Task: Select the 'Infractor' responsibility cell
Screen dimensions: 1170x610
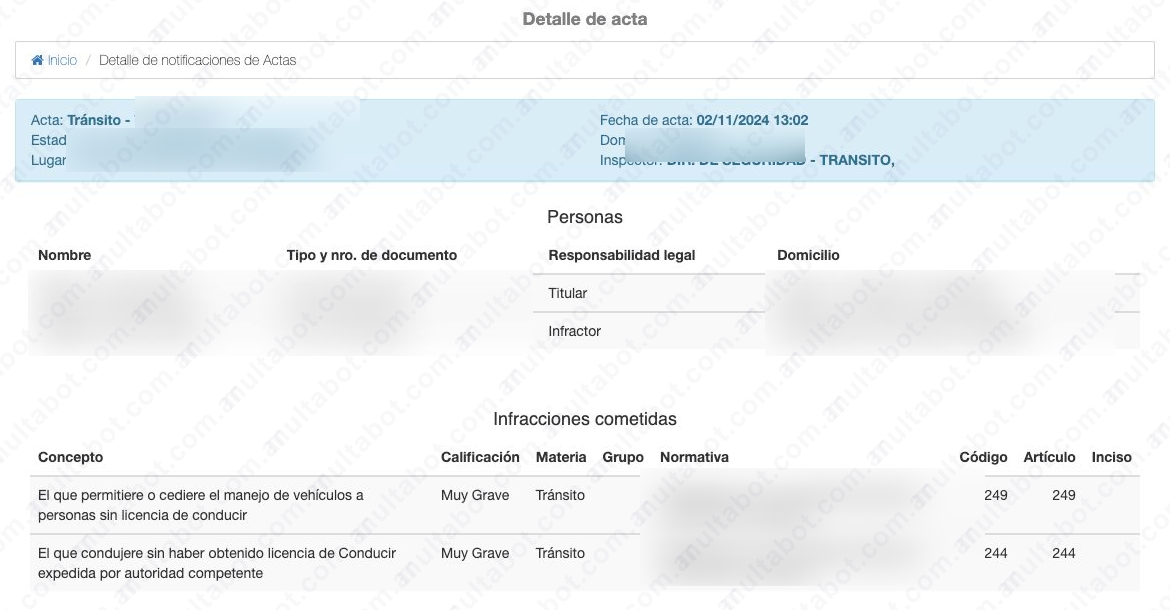Action: (x=575, y=331)
